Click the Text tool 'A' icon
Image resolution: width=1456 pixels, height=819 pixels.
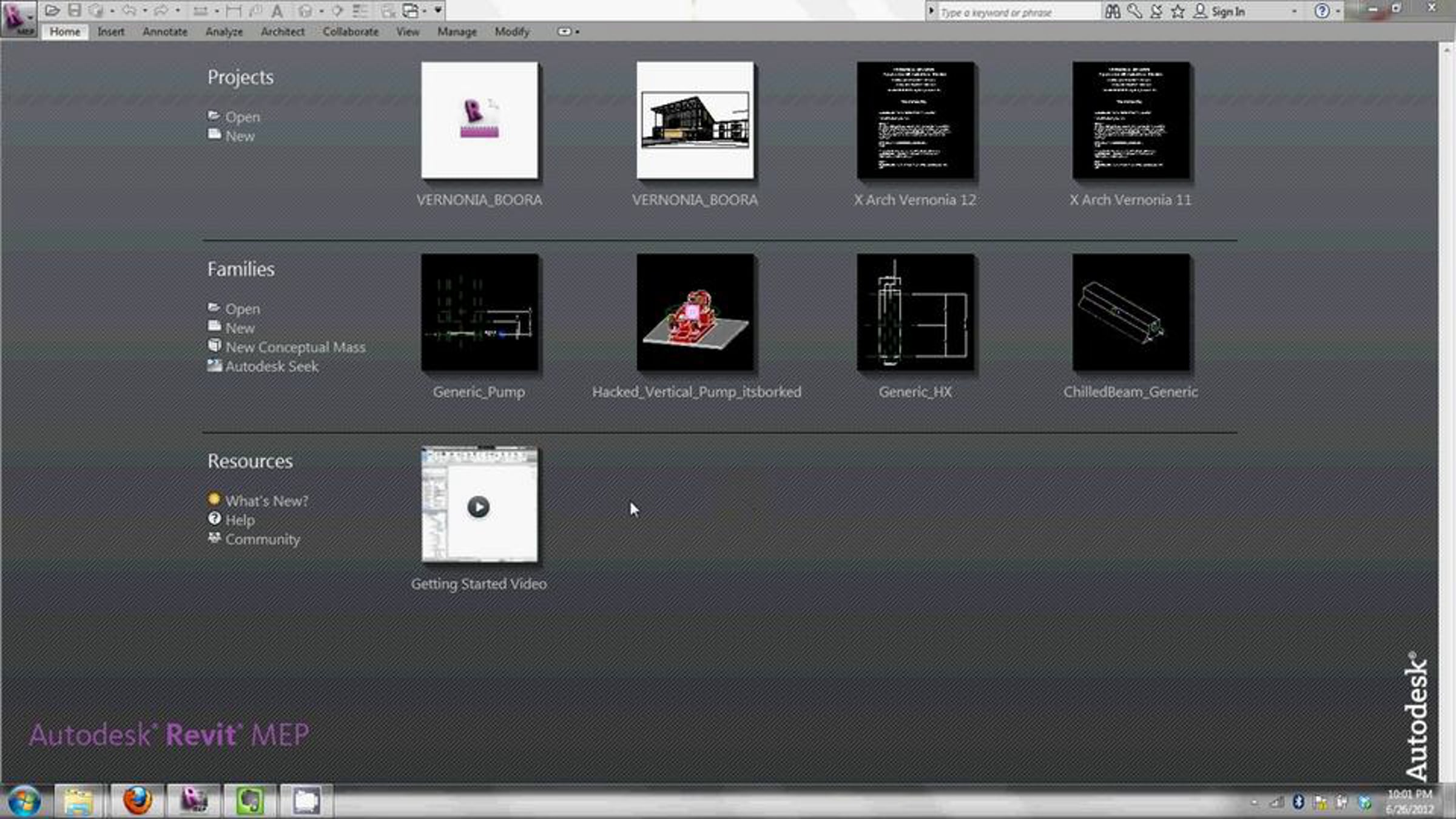277,10
